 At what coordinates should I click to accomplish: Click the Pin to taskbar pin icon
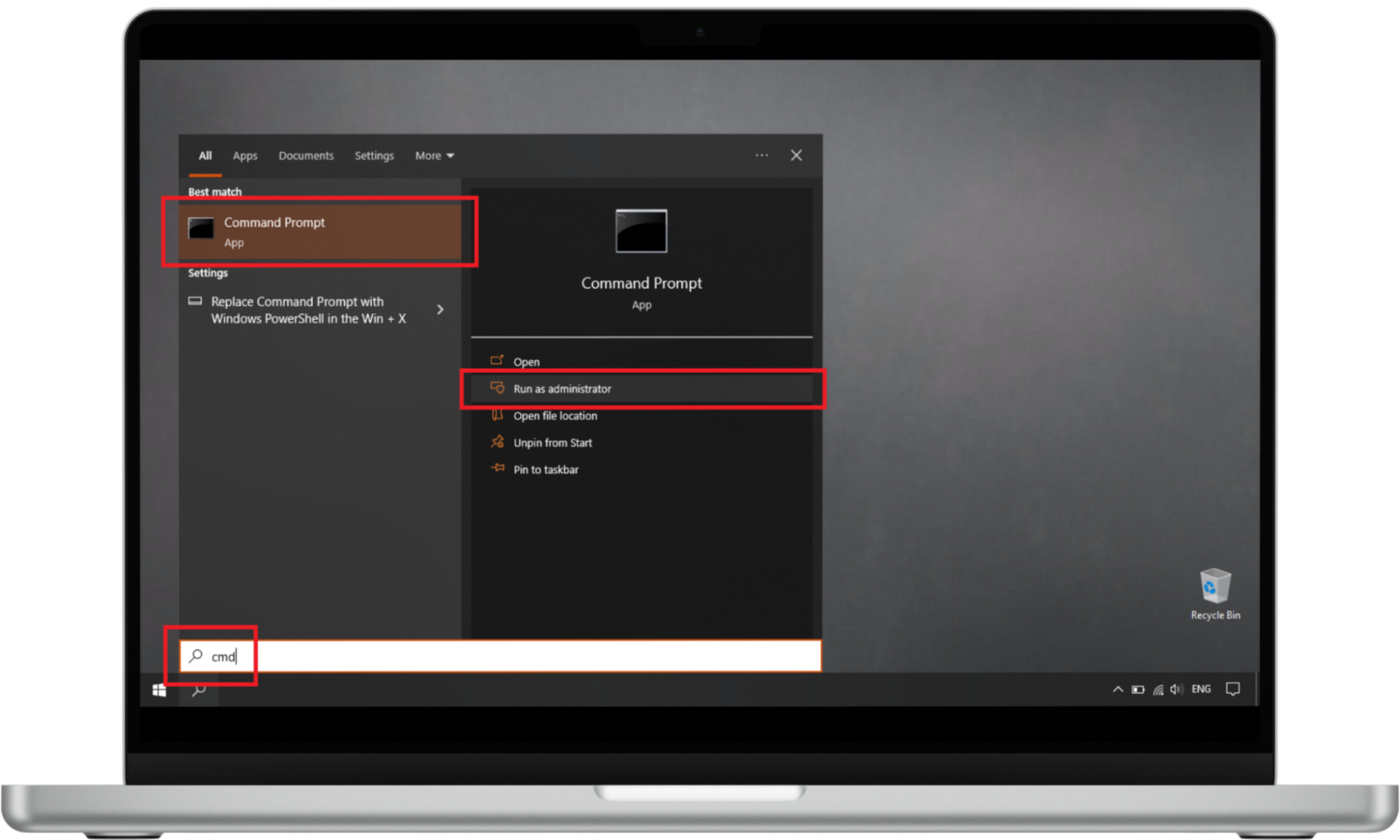(497, 468)
